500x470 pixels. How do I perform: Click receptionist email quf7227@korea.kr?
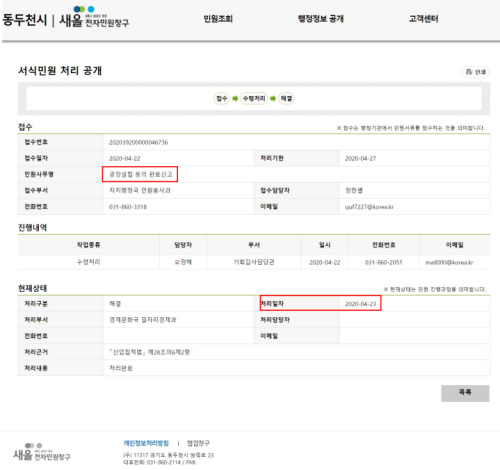tap(369, 207)
